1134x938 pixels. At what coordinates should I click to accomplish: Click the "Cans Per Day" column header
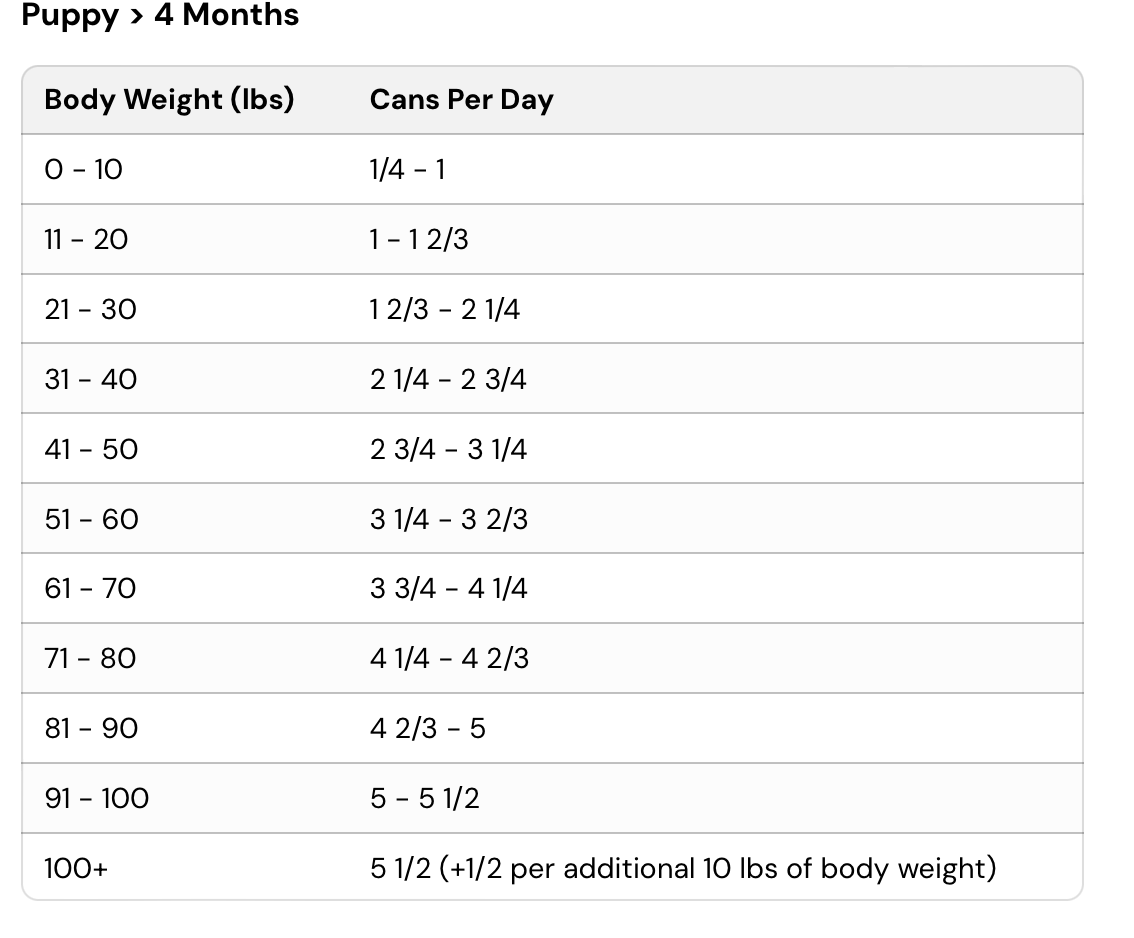click(x=461, y=100)
